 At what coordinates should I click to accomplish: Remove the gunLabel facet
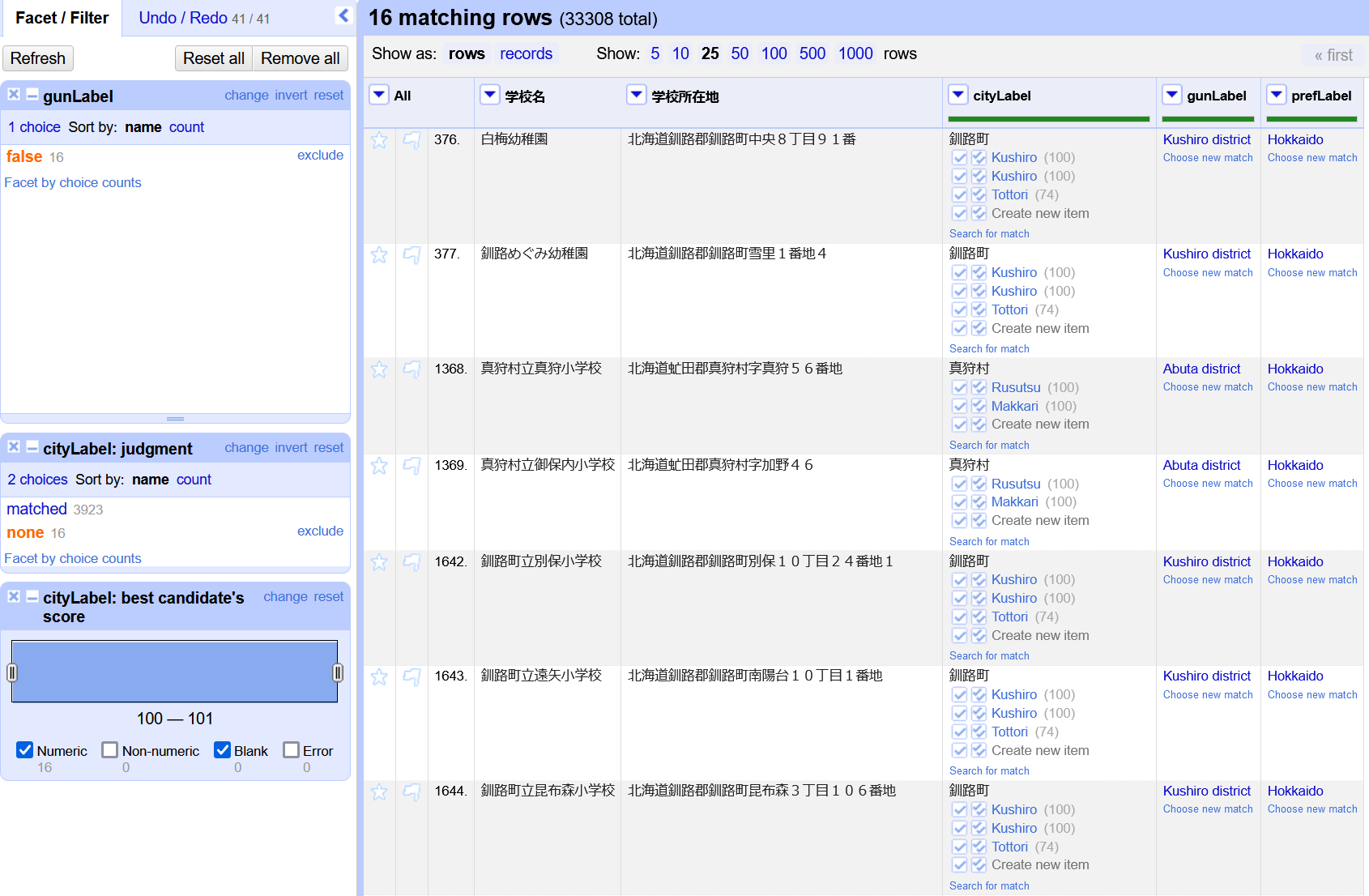click(x=14, y=95)
